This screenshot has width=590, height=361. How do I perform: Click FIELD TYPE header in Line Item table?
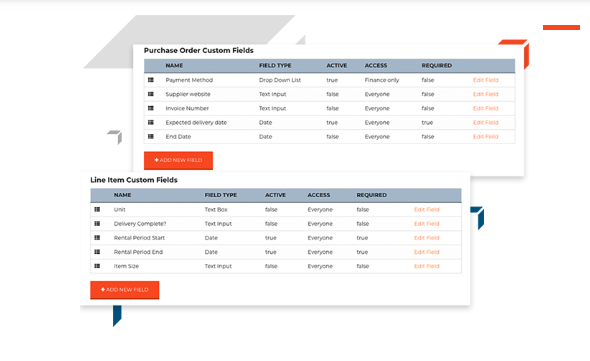pyautogui.click(x=221, y=195)
